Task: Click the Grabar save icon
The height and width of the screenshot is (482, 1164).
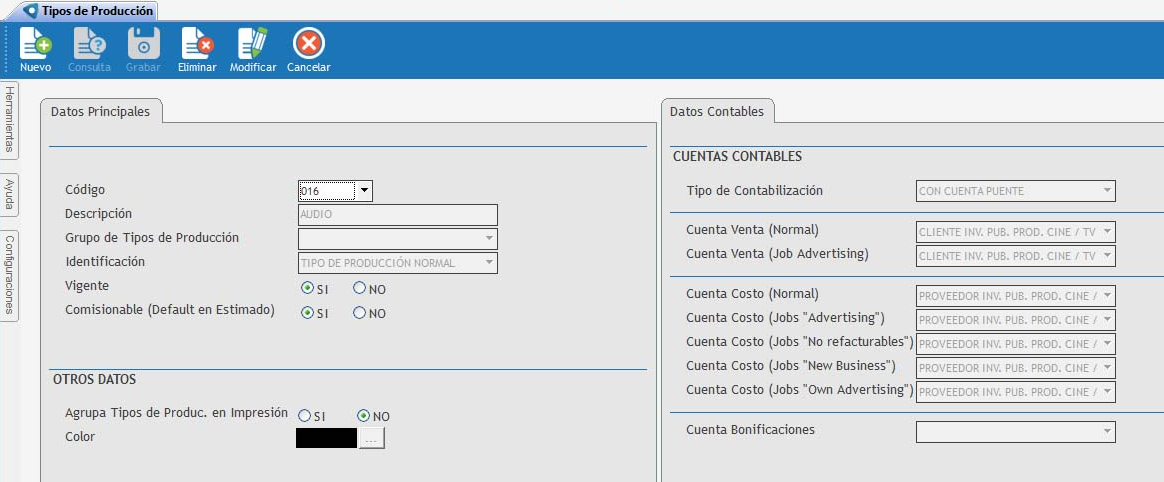Action: tap(143, 45)
